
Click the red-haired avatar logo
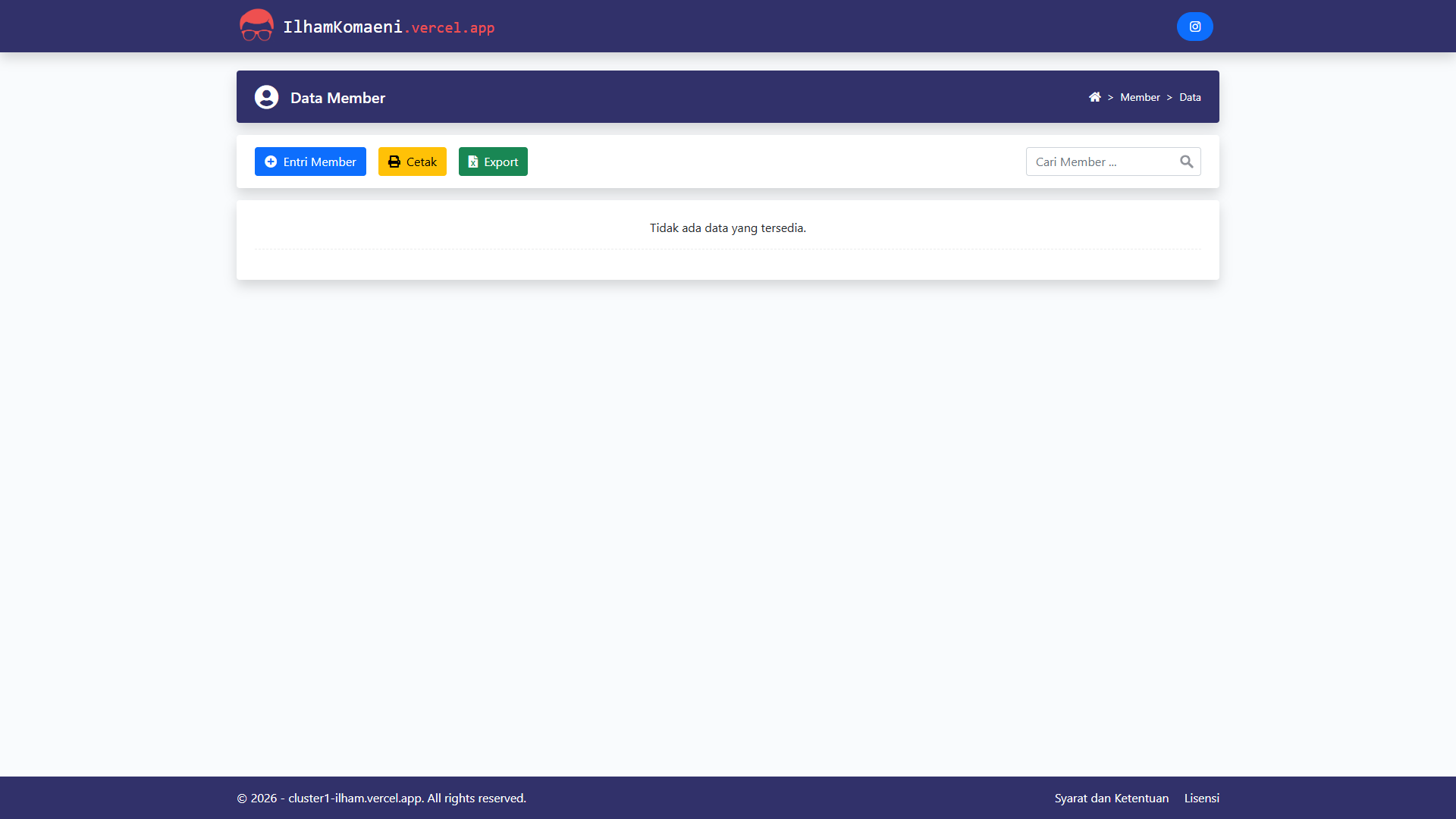[x=256, y=26]
